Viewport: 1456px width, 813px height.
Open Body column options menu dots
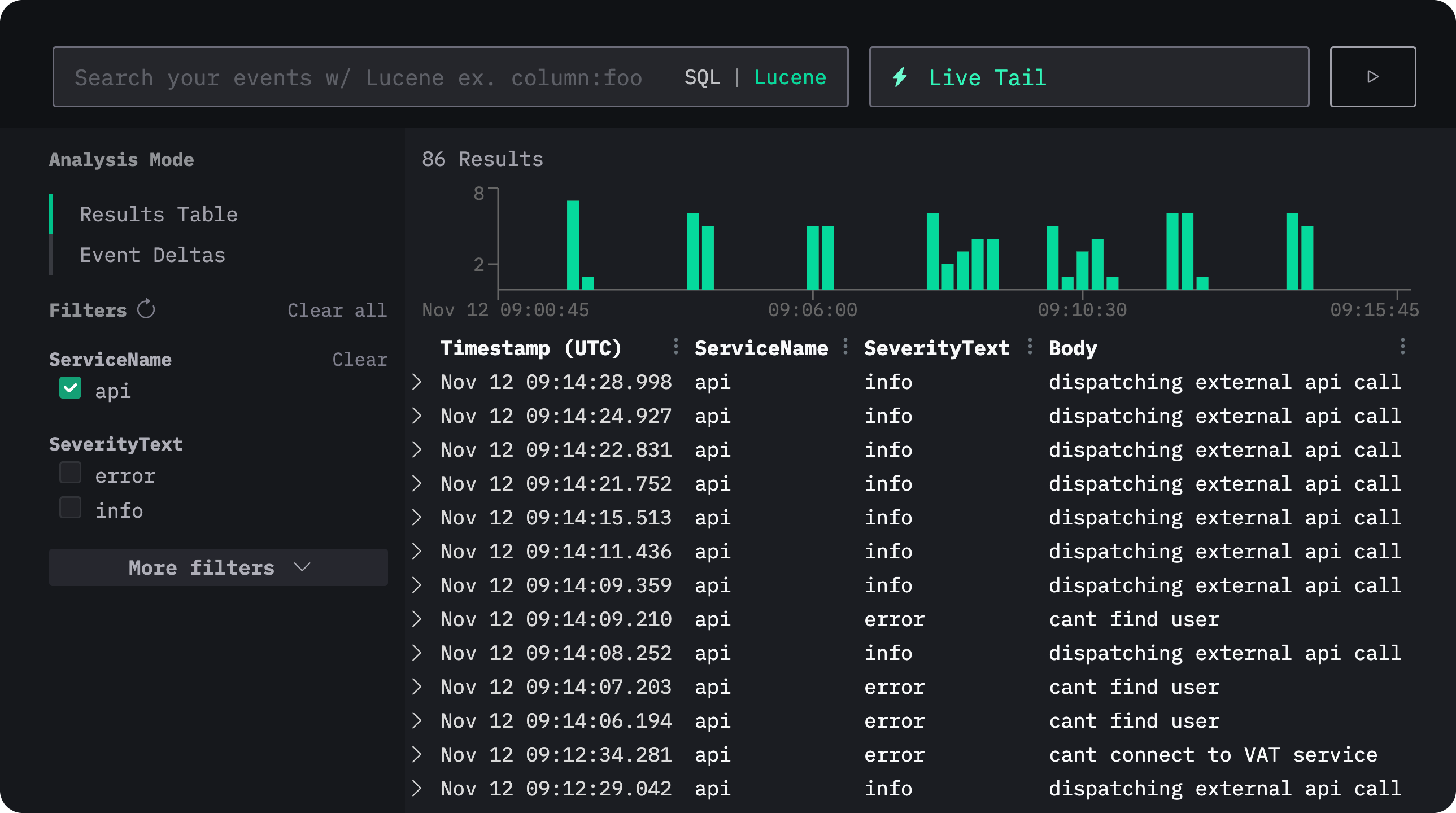1402,346
